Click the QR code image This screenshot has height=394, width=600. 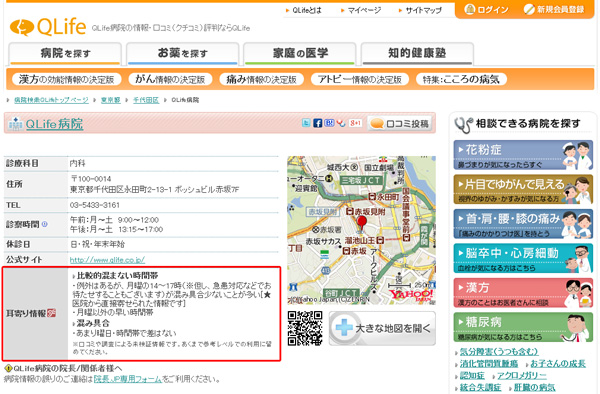click(x=305, y=328)
